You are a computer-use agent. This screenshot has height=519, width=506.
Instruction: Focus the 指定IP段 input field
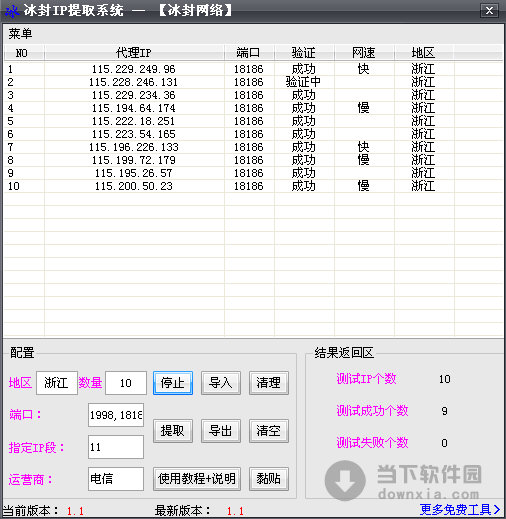coord(116,447)
